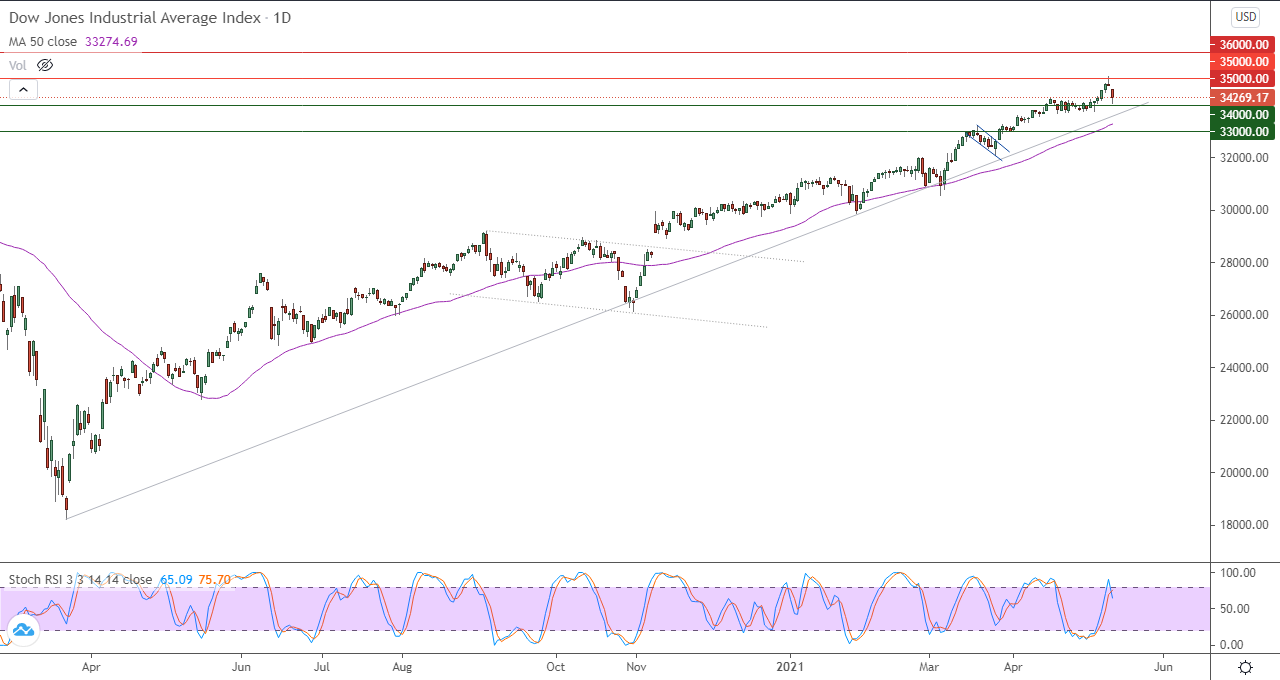
Task: Click the 24000.00 price axis label
Action: click(1242, 368)
